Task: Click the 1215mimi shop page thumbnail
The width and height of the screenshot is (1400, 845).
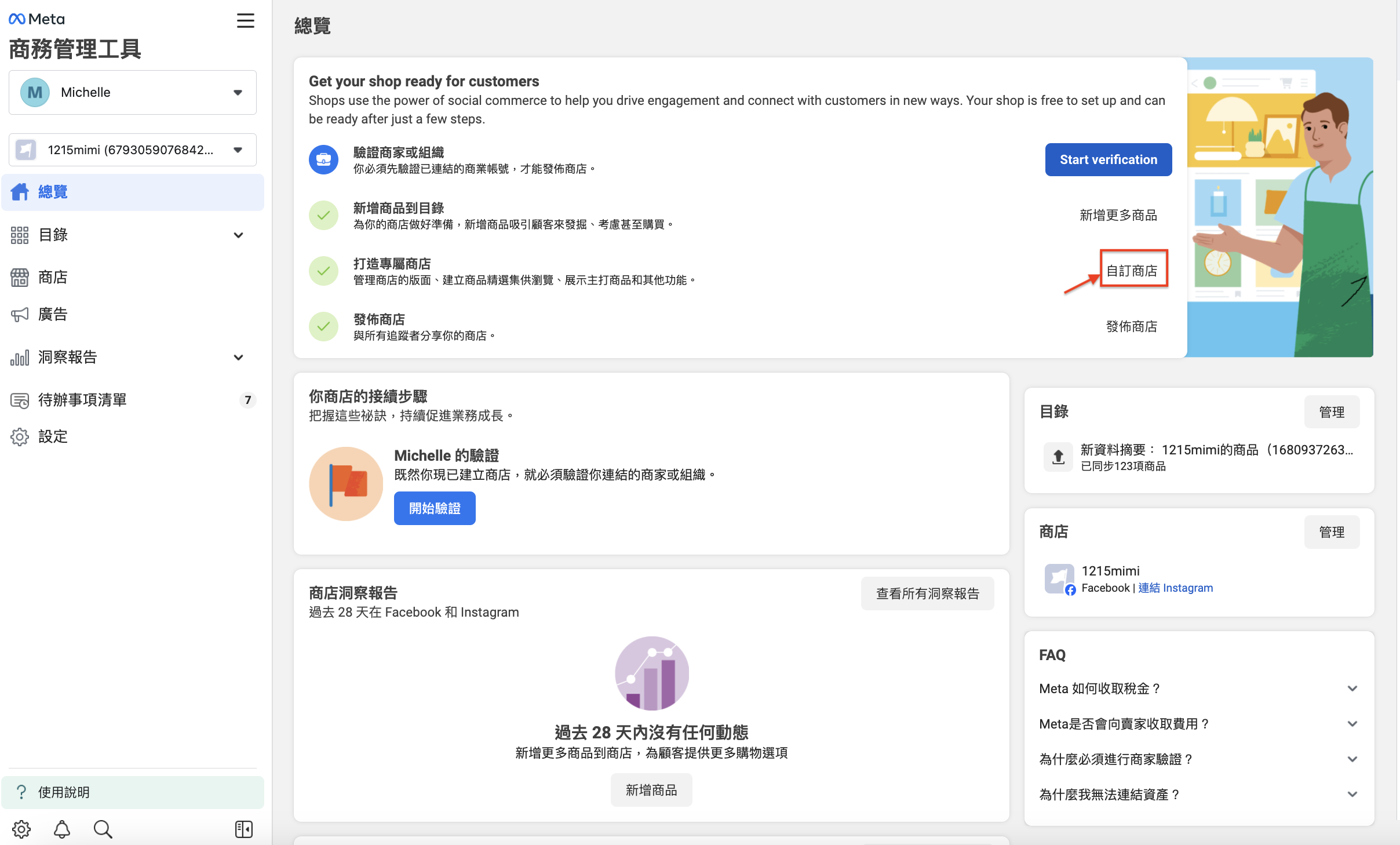Action: [1059, 578]
